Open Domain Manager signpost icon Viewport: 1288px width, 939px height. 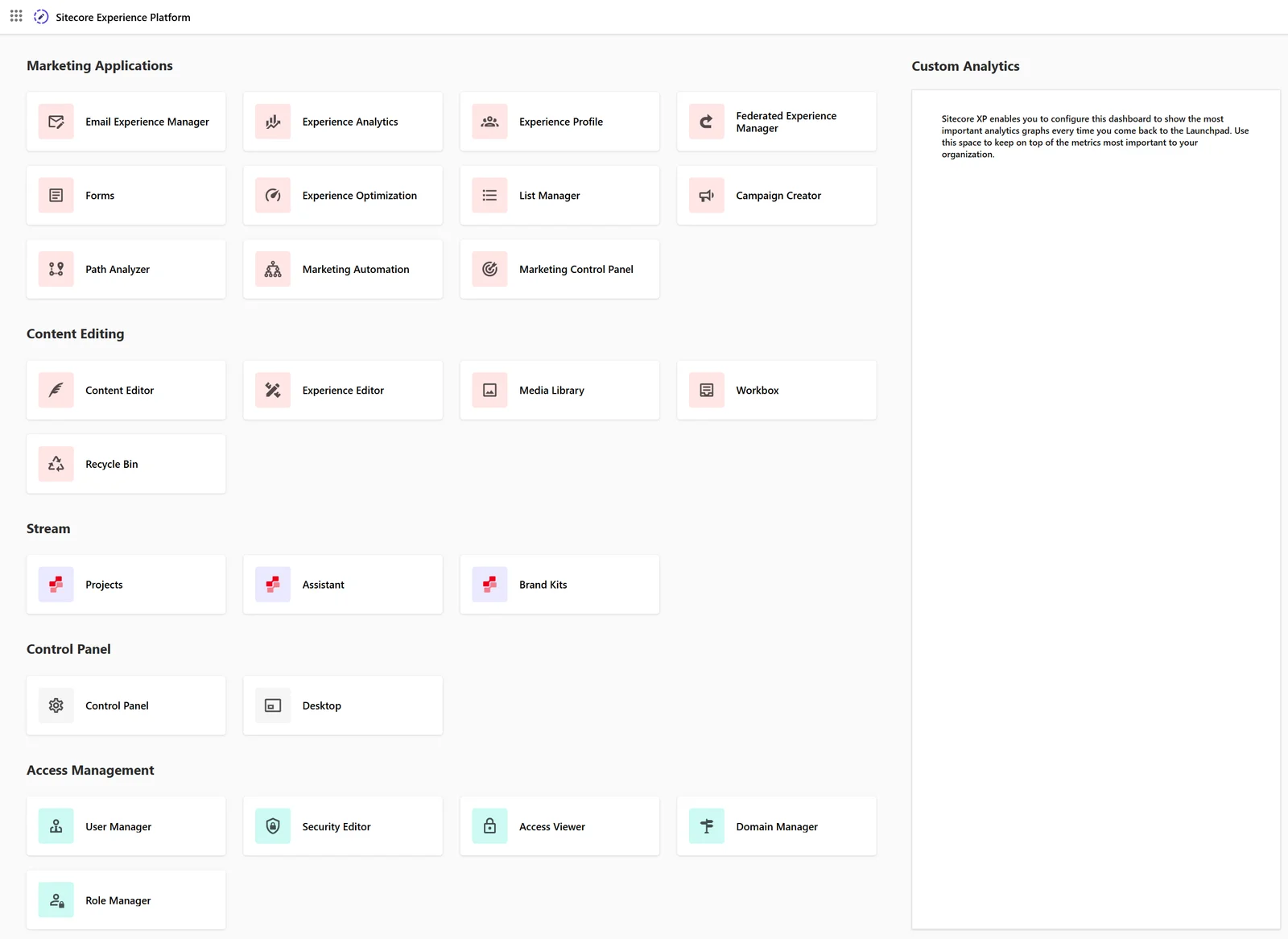(x=707, y=826)
